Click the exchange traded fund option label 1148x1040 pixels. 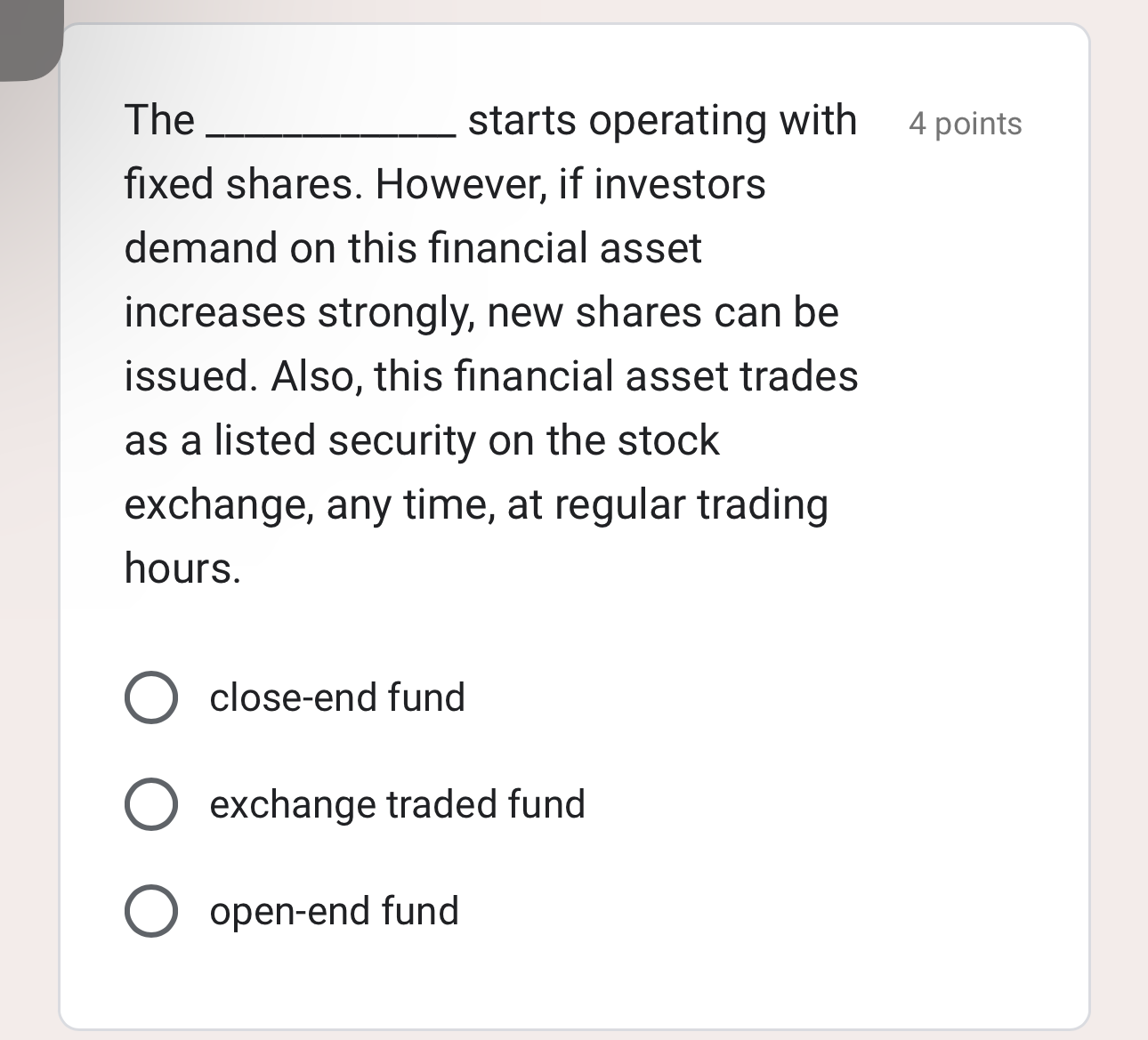pyautogui.click(x=397, y=805)
